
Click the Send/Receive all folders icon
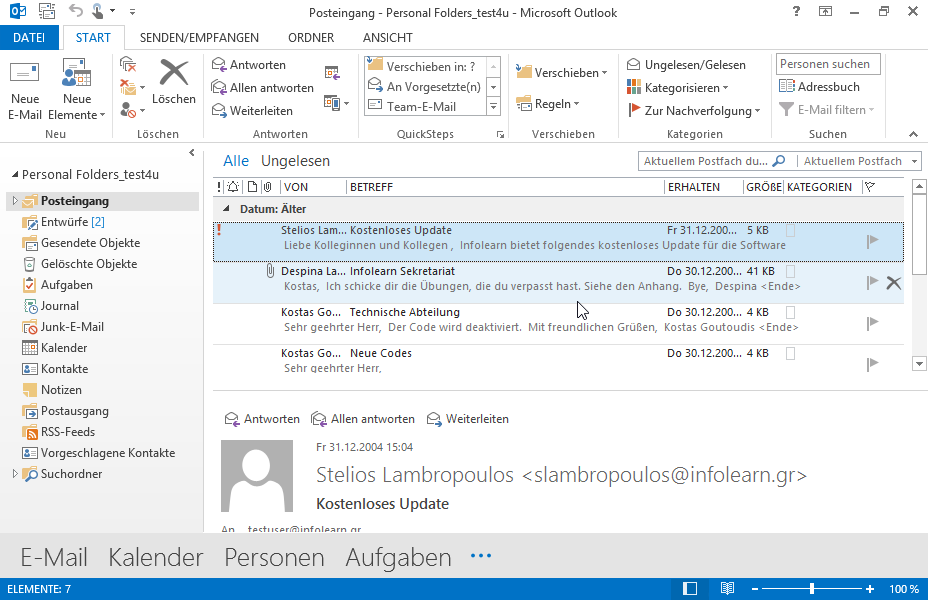point(46,11)
